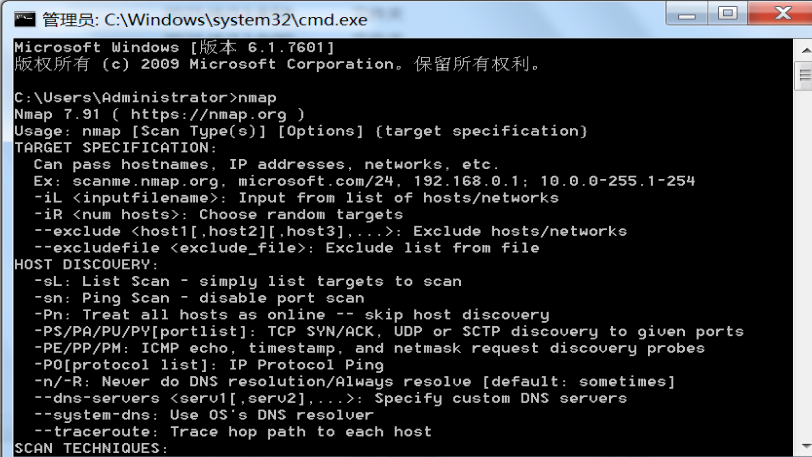The image size is (812, 457).
Task: Click the C:\Users\Administrator>nmap prompt line
Action: (x=145, y=98)
